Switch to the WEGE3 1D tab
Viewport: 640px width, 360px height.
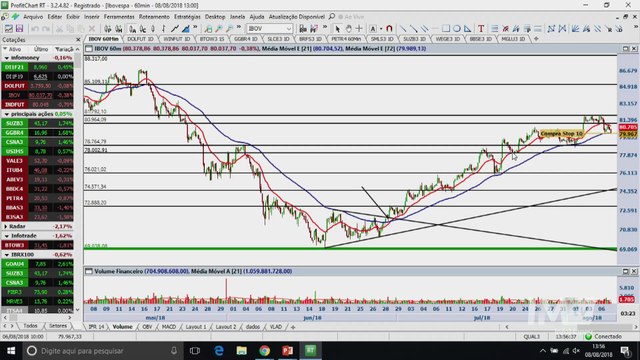[447, 39]
